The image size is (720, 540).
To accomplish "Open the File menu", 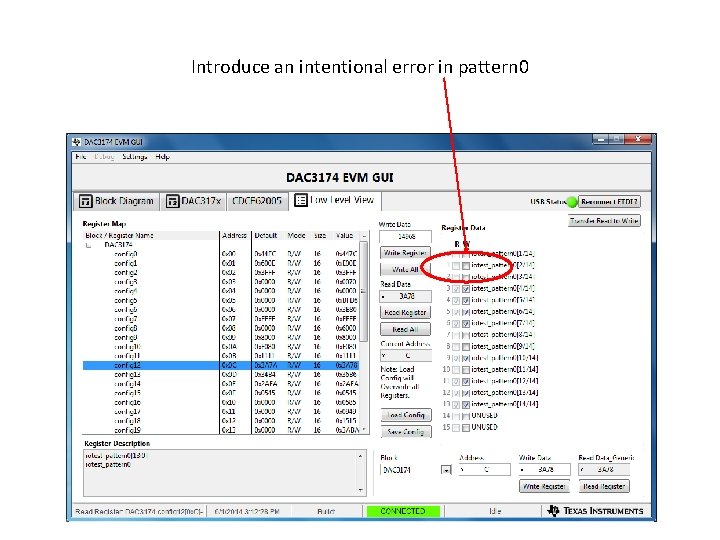I will click(81, 157).
